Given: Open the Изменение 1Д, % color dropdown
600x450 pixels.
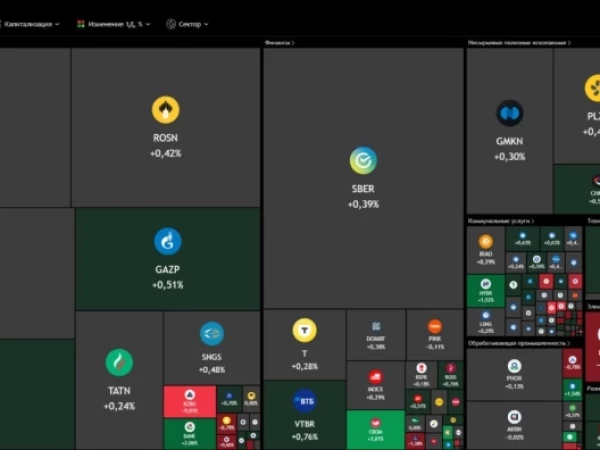Looking at the screenshot, I should 114,24.
